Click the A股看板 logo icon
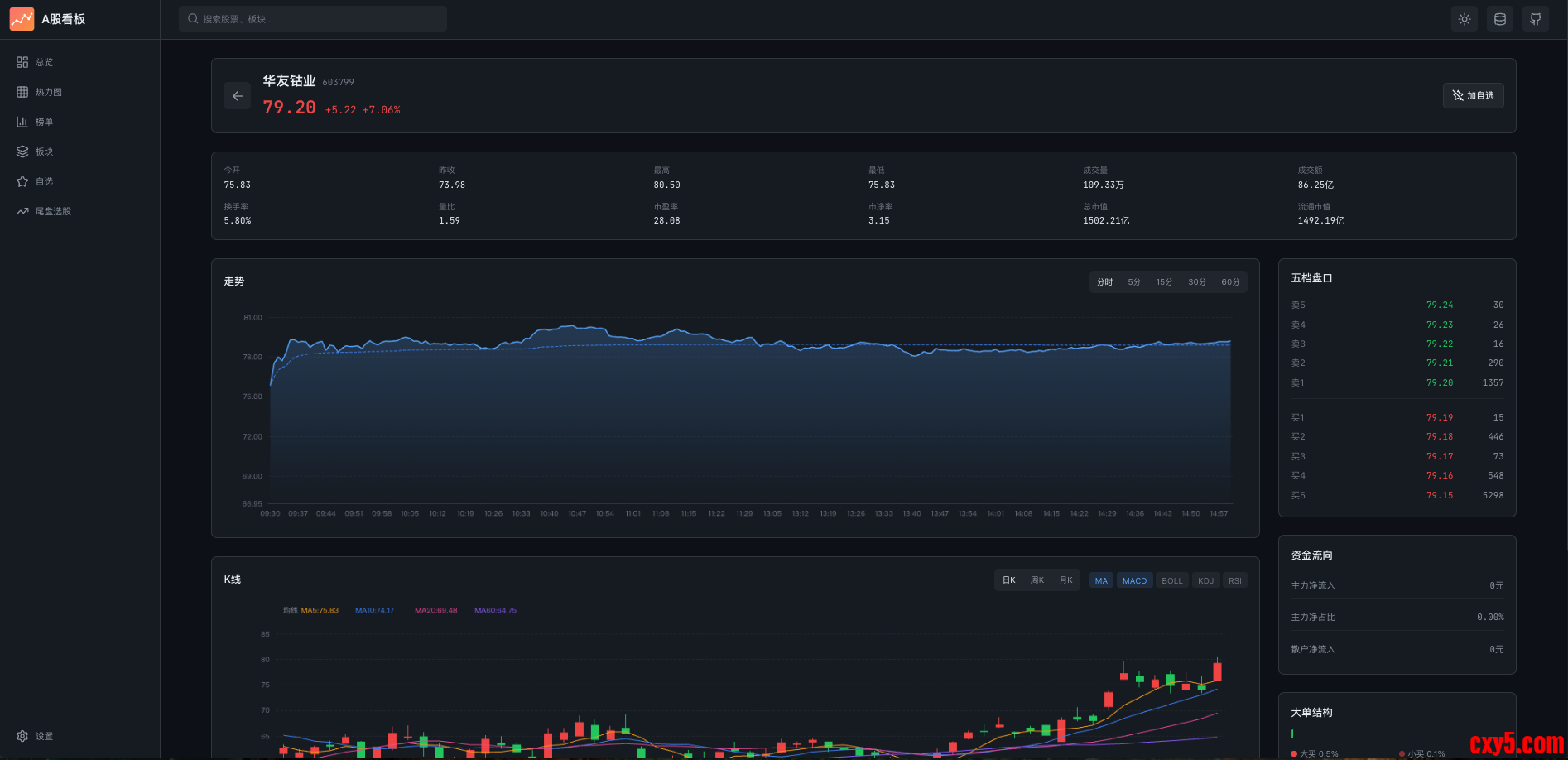 [22, 19]
